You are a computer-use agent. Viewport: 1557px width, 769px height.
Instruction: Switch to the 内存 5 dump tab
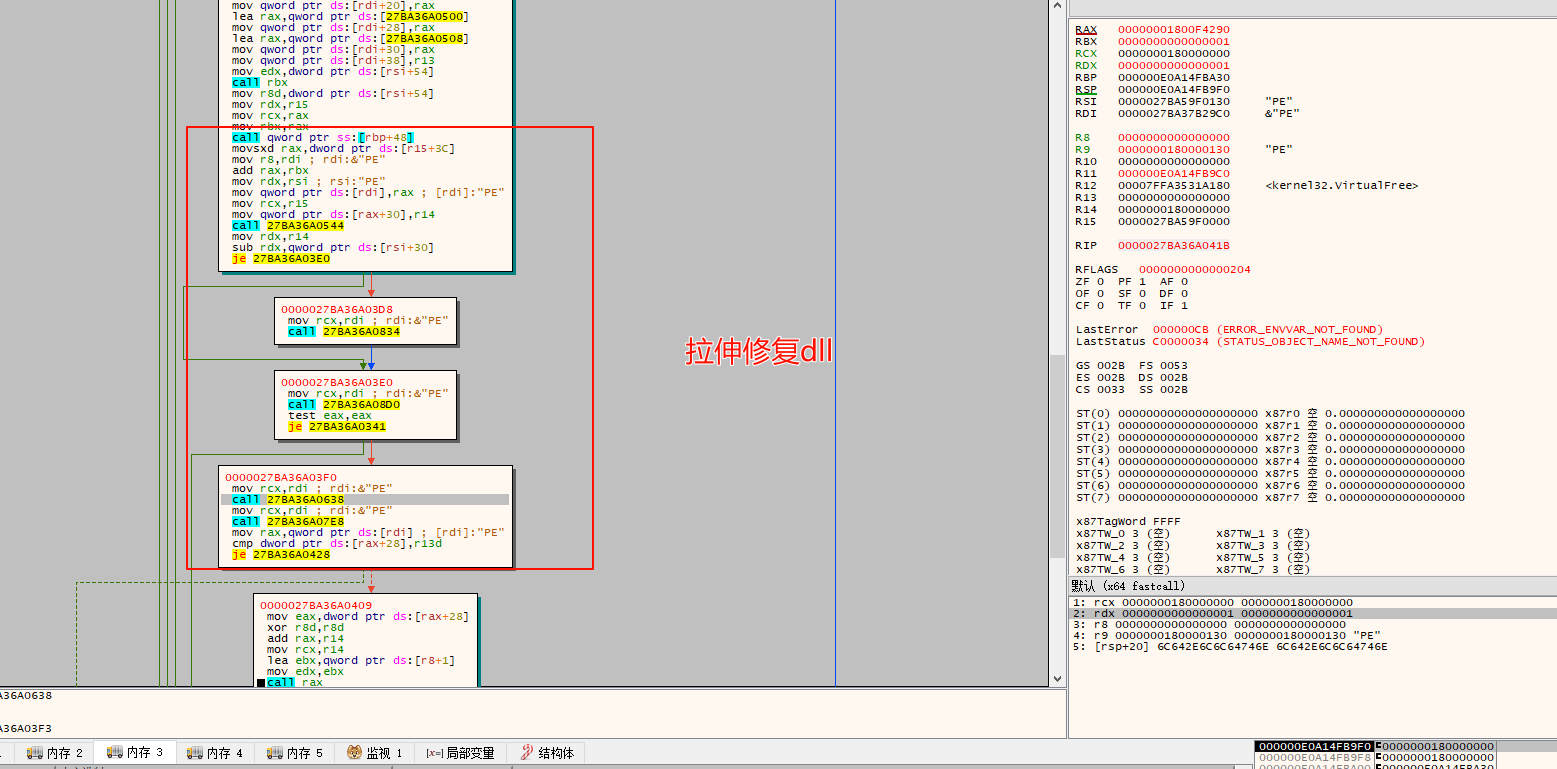pos(295,753)
